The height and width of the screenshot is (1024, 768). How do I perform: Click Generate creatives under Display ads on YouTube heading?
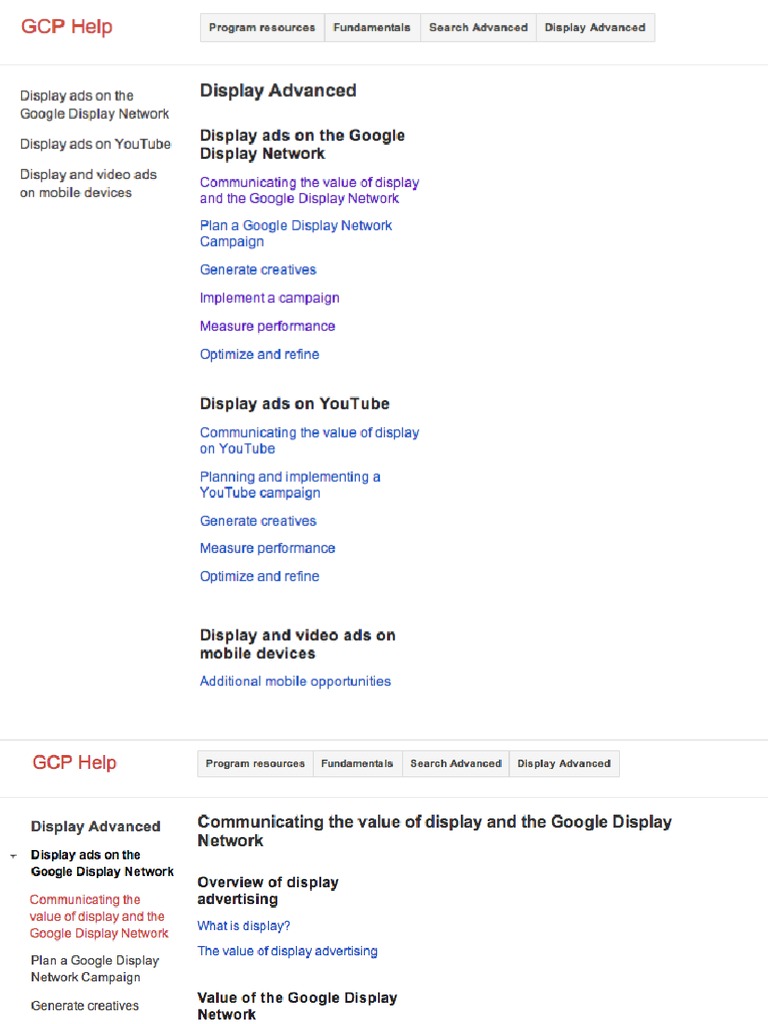coord(258,521)
